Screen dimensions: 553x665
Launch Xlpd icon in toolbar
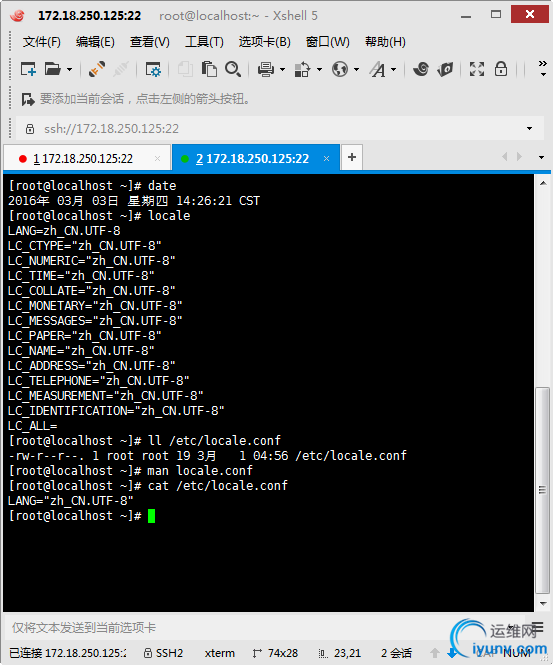pos(445,69)
